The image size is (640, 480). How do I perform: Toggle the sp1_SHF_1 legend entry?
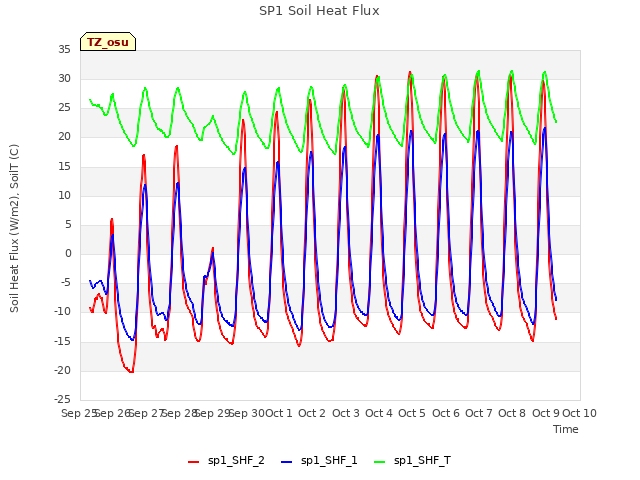(x=319, y=461)
